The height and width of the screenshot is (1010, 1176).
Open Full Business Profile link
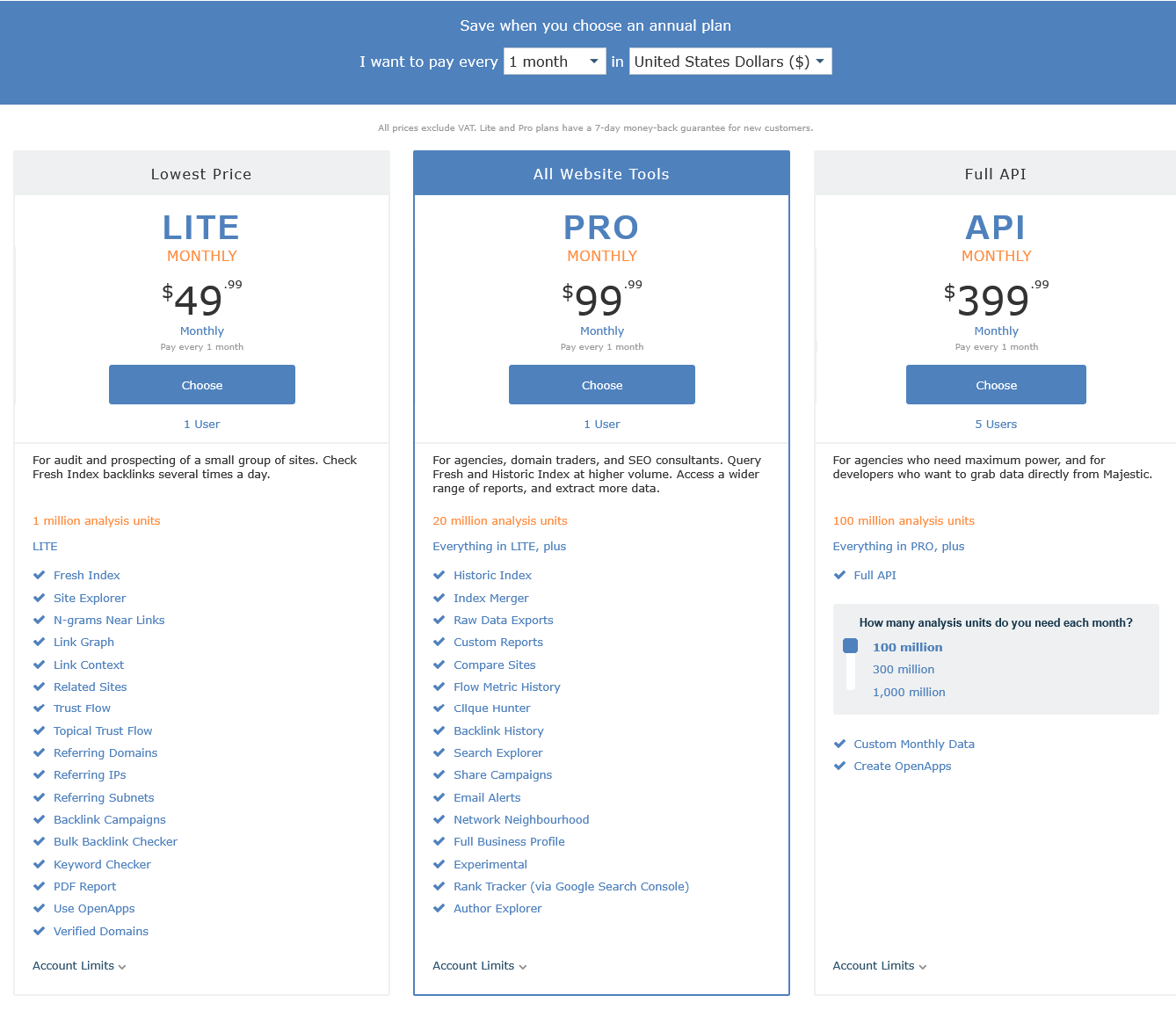509,841
